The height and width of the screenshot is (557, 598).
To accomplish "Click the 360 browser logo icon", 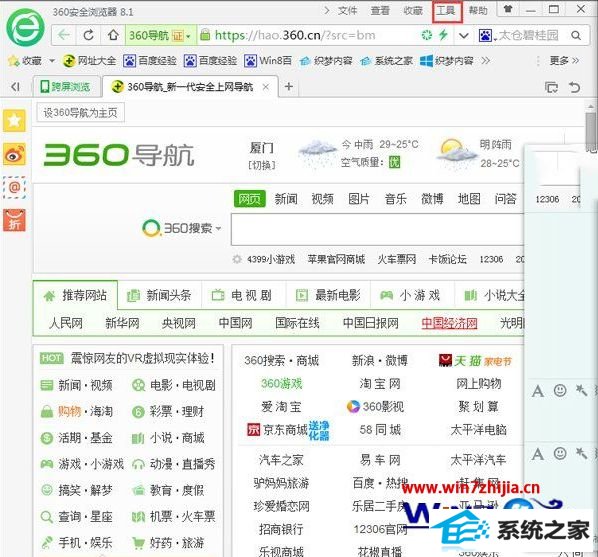I will pyautogui.click(x=25, y=28).
